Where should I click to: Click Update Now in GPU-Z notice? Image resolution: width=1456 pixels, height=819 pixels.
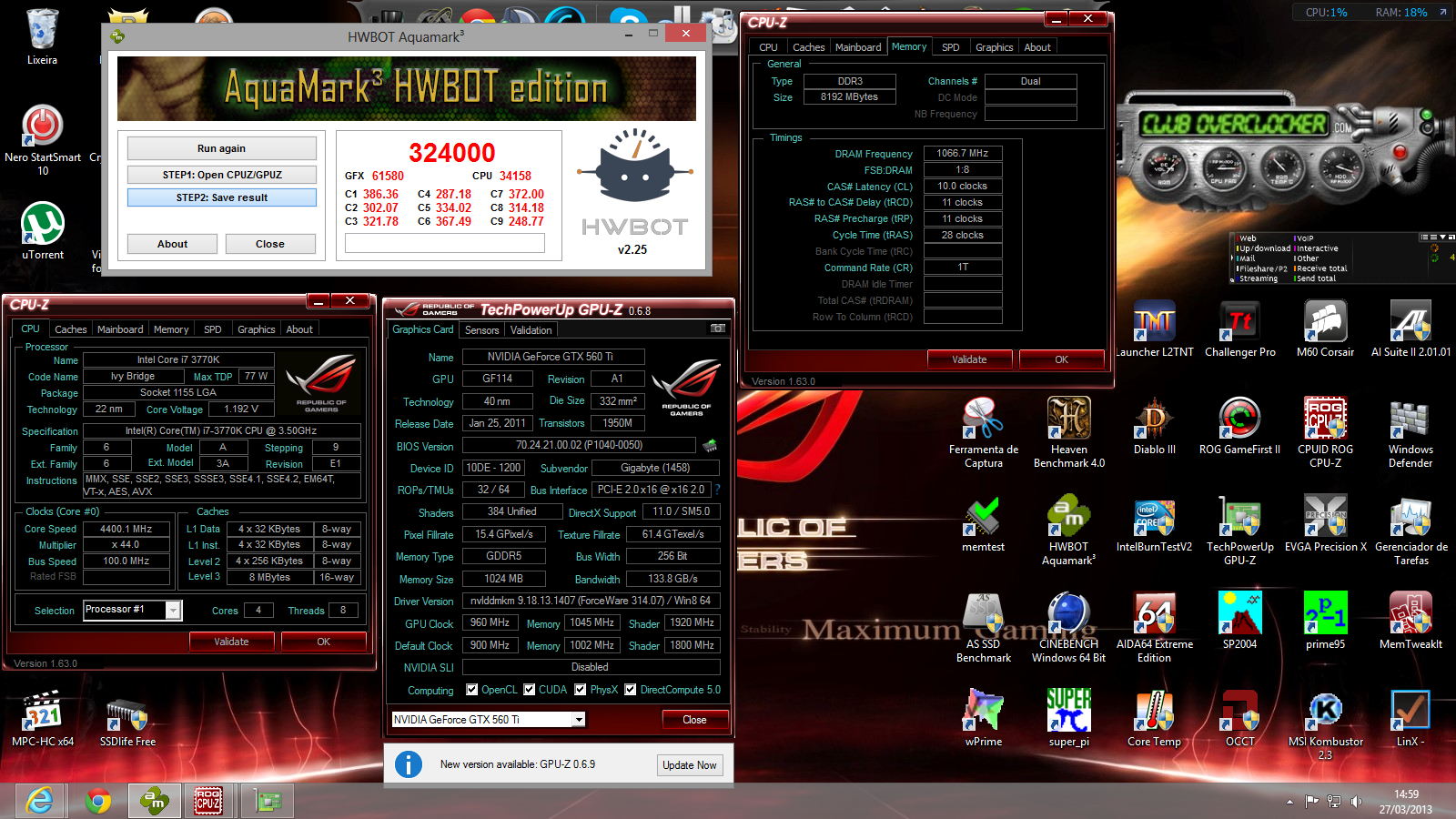(x=690, y=765)
